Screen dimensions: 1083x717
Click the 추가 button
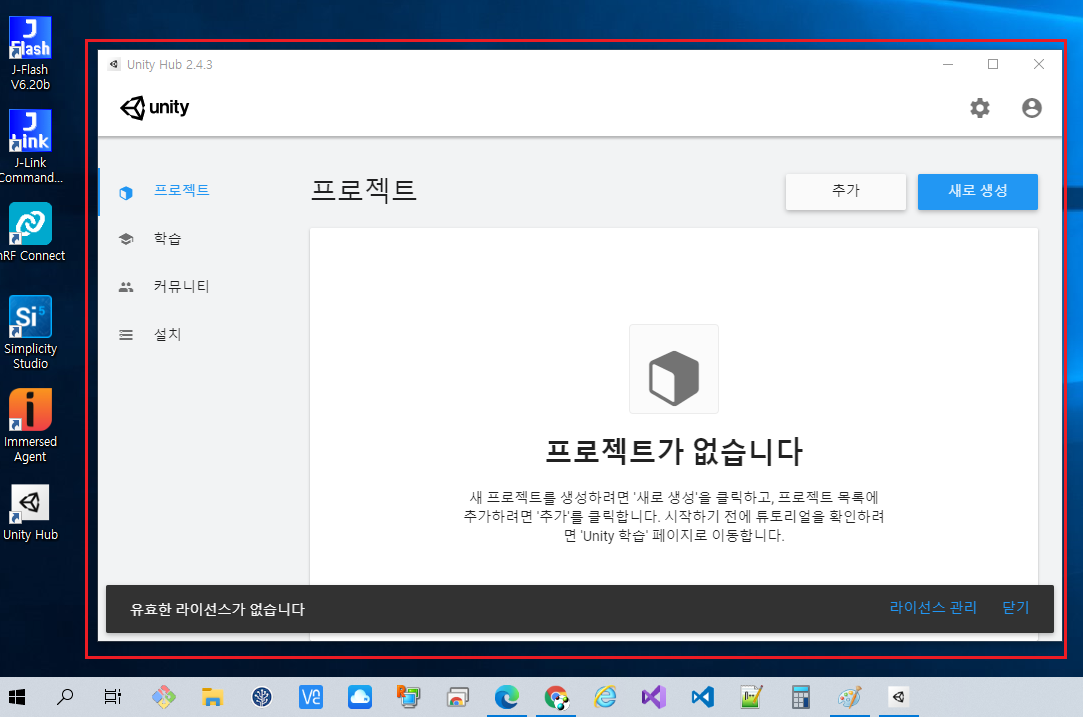coord(845,191)
